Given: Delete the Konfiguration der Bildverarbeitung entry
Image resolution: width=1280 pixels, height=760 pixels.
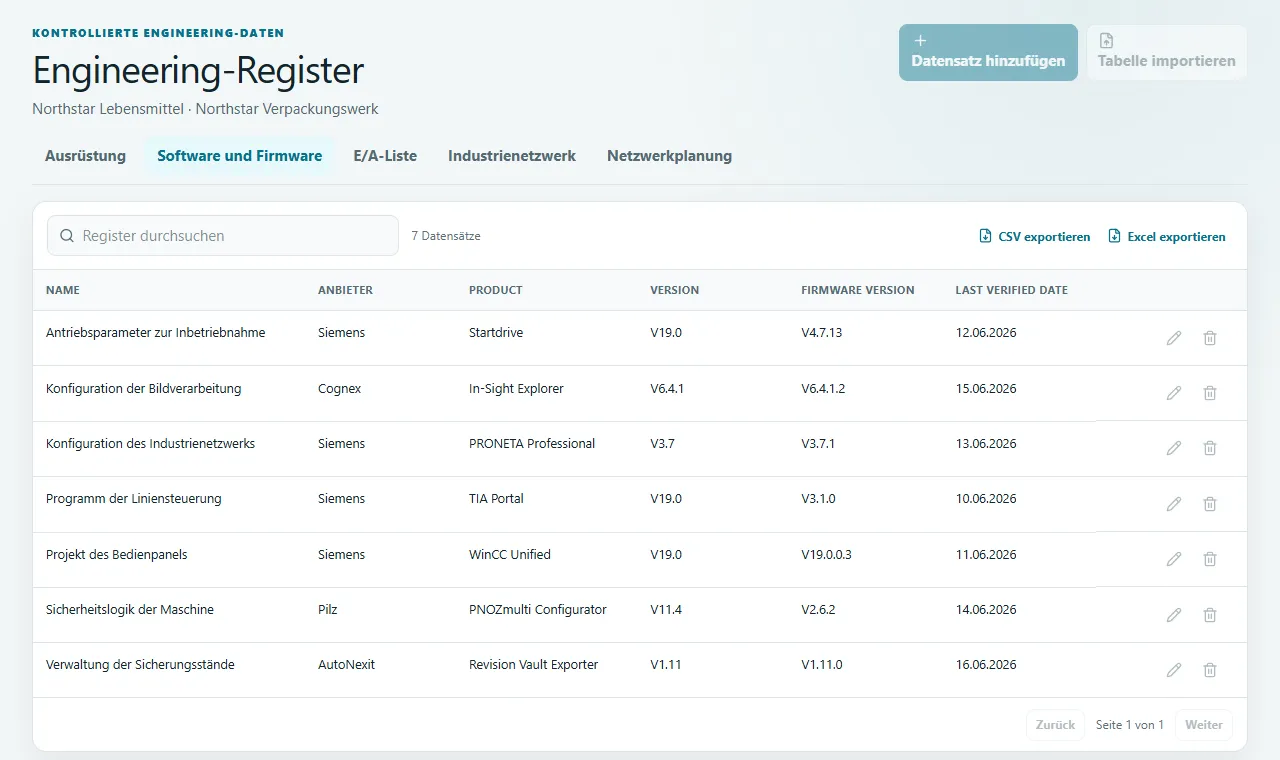Looking at the screenshot, I should pyautogui.click(x=1210, y=393).
